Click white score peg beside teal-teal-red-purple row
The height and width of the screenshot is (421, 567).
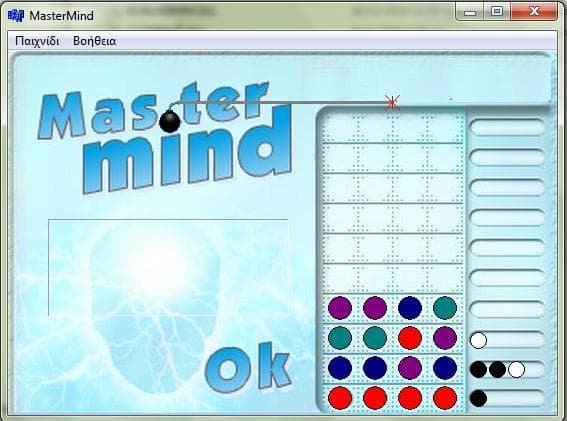click(x=478, y=340)
